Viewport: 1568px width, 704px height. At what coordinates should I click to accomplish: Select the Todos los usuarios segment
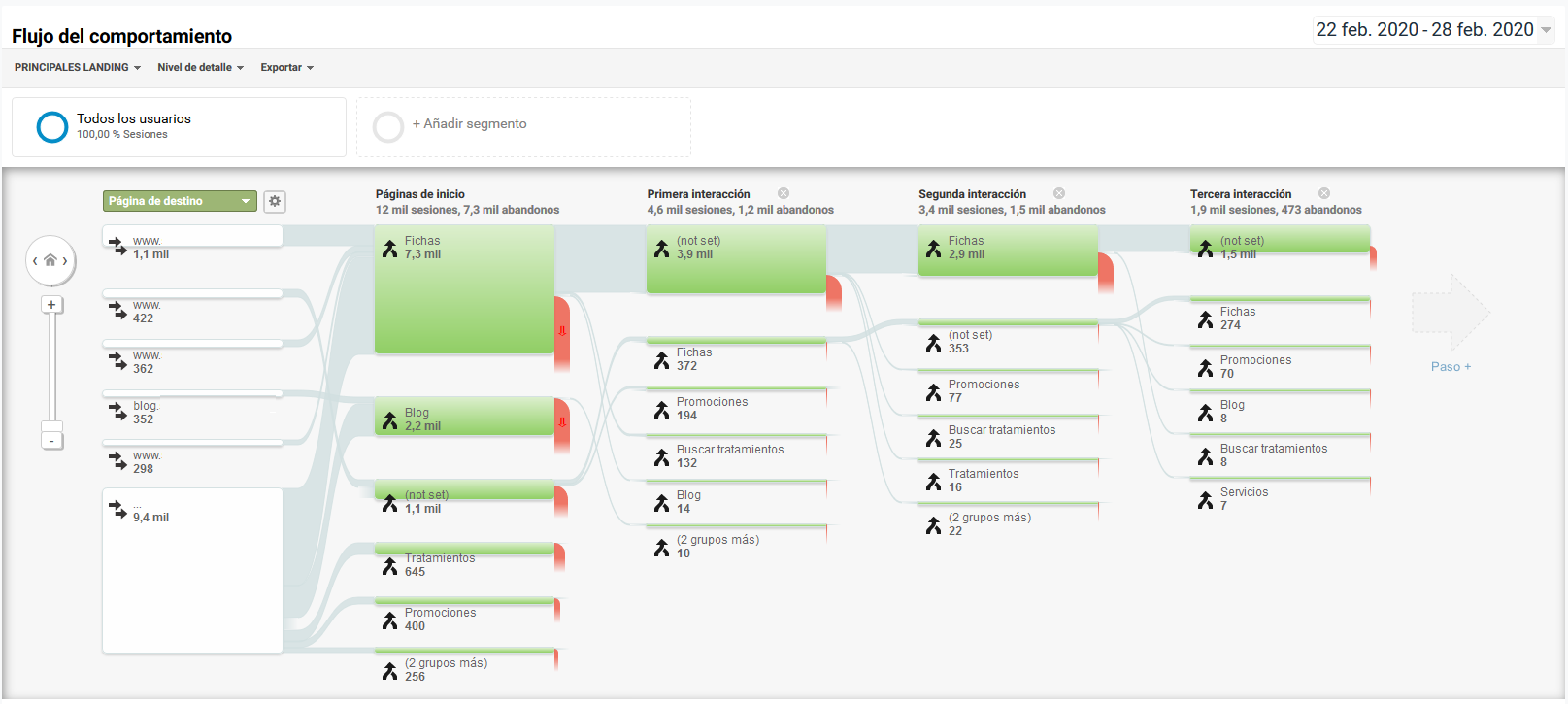pyautogui.click(x=179, y=126)
